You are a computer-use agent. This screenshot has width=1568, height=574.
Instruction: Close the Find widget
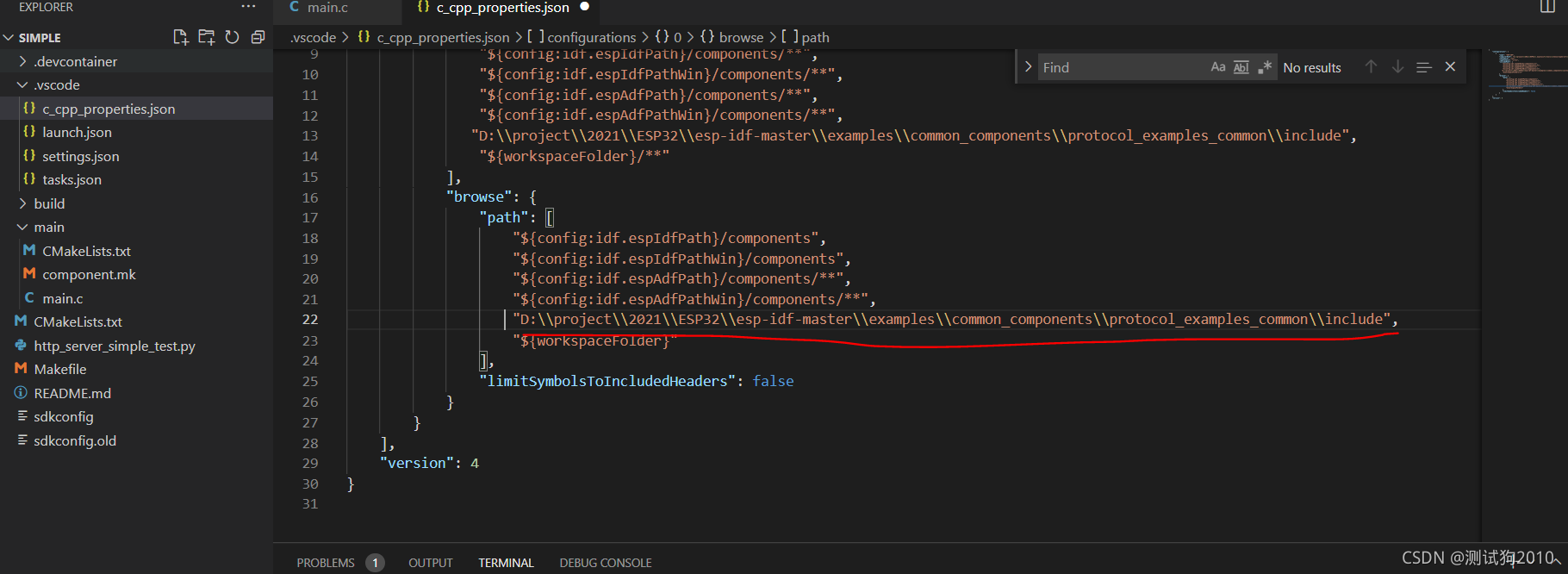pos(1450,67)
